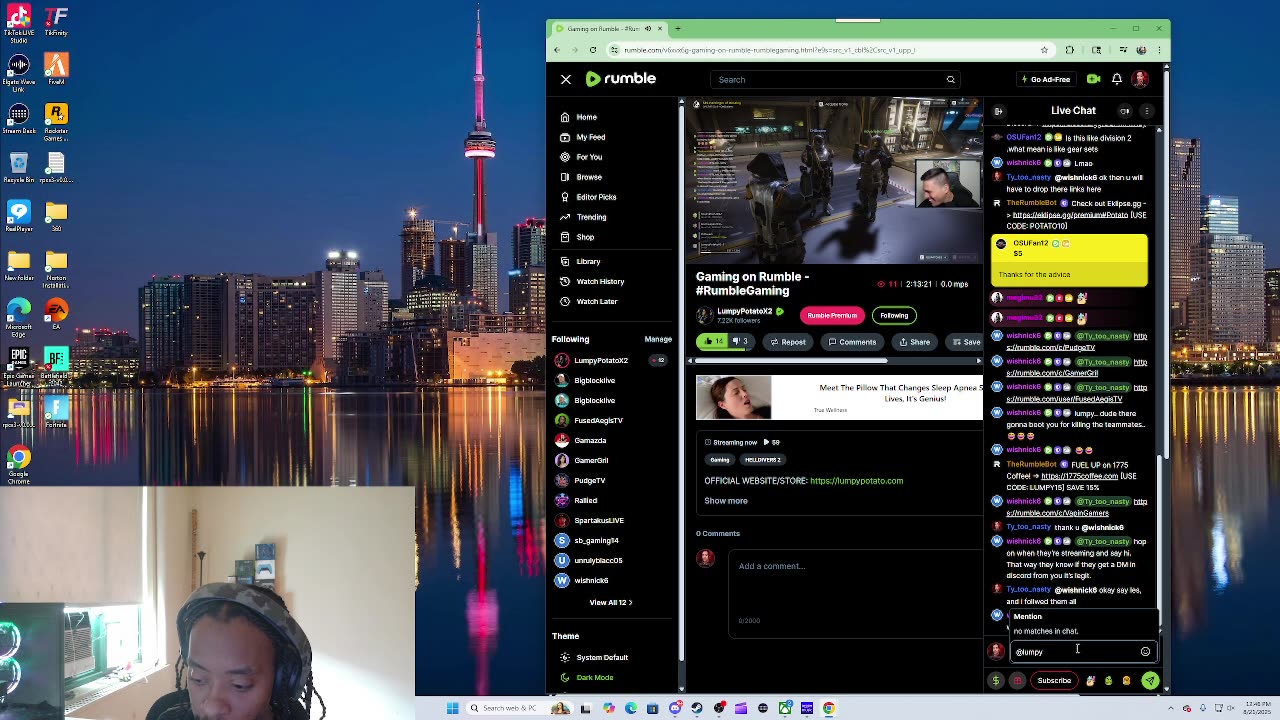This screenshot has height=720, width=1280.
Task: Like the video with thumbs up
Action: tap(712, 341)
